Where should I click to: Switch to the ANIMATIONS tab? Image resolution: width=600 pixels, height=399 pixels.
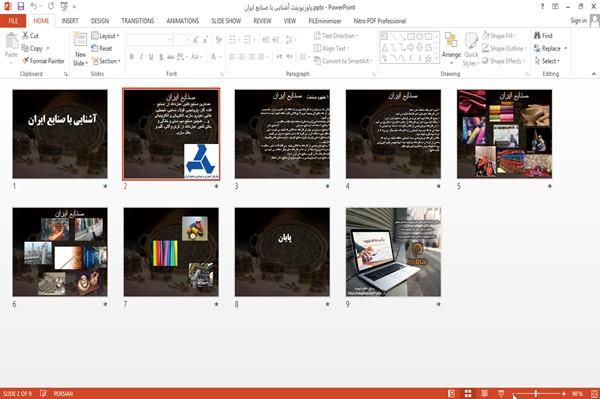(x=183, y=21)
